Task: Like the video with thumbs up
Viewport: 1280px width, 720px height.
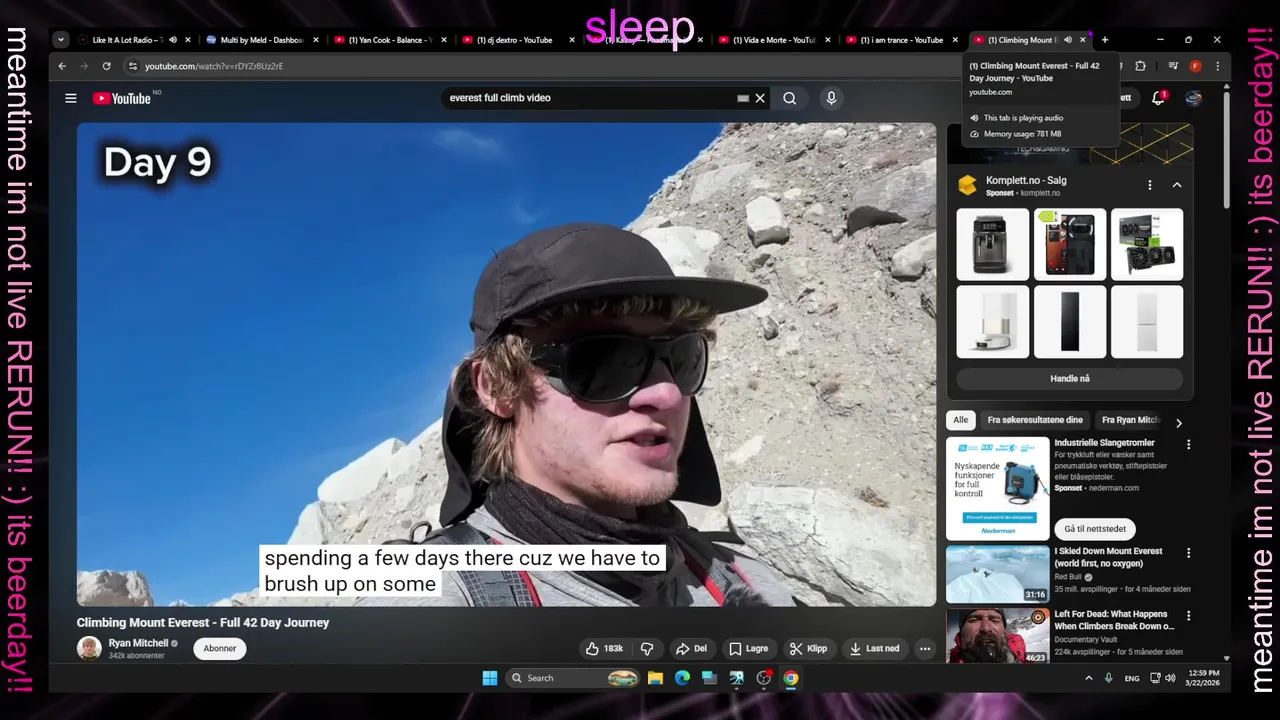Action: 604,648
